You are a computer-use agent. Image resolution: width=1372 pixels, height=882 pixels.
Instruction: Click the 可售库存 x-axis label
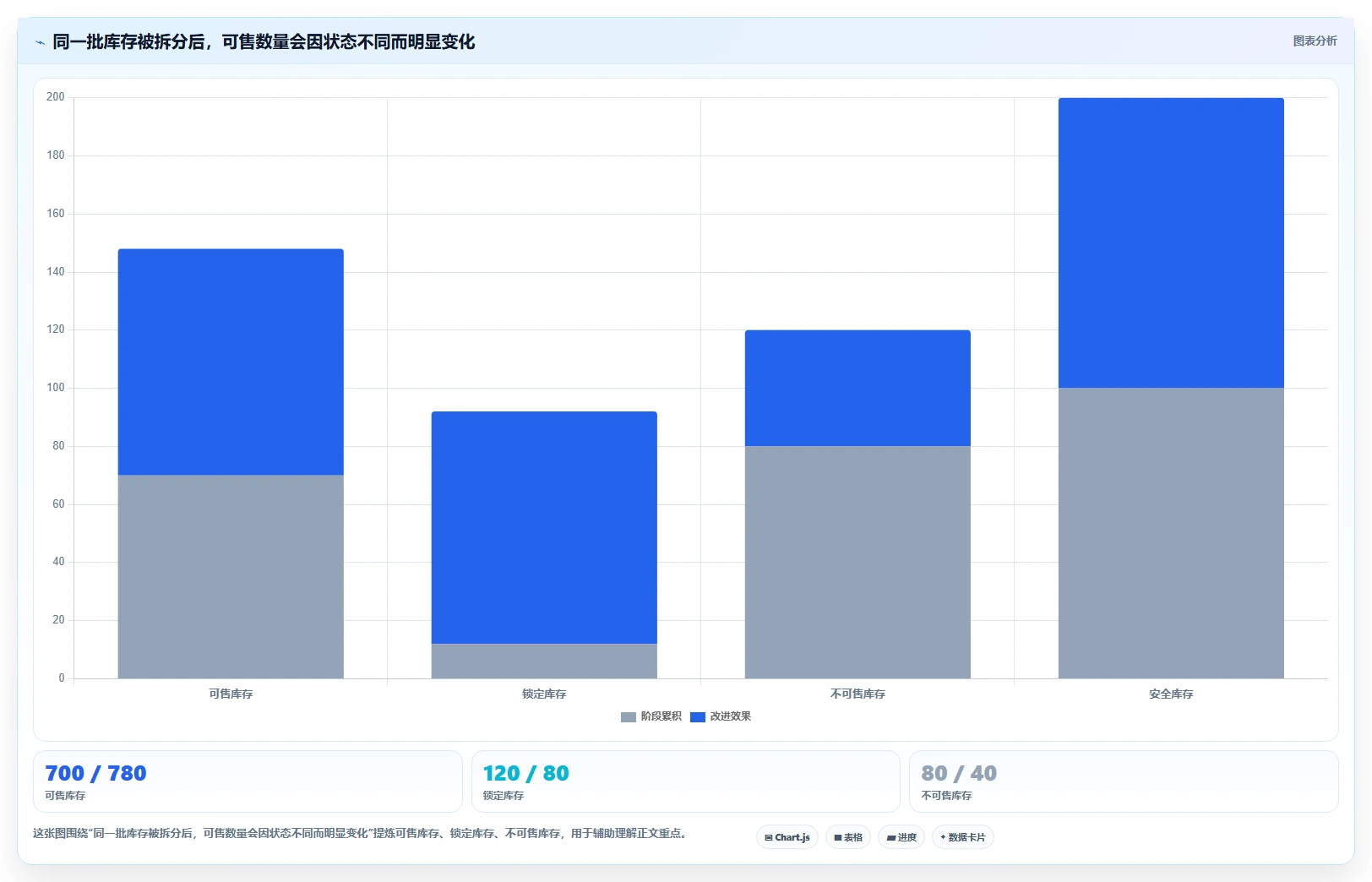(231, 694)
